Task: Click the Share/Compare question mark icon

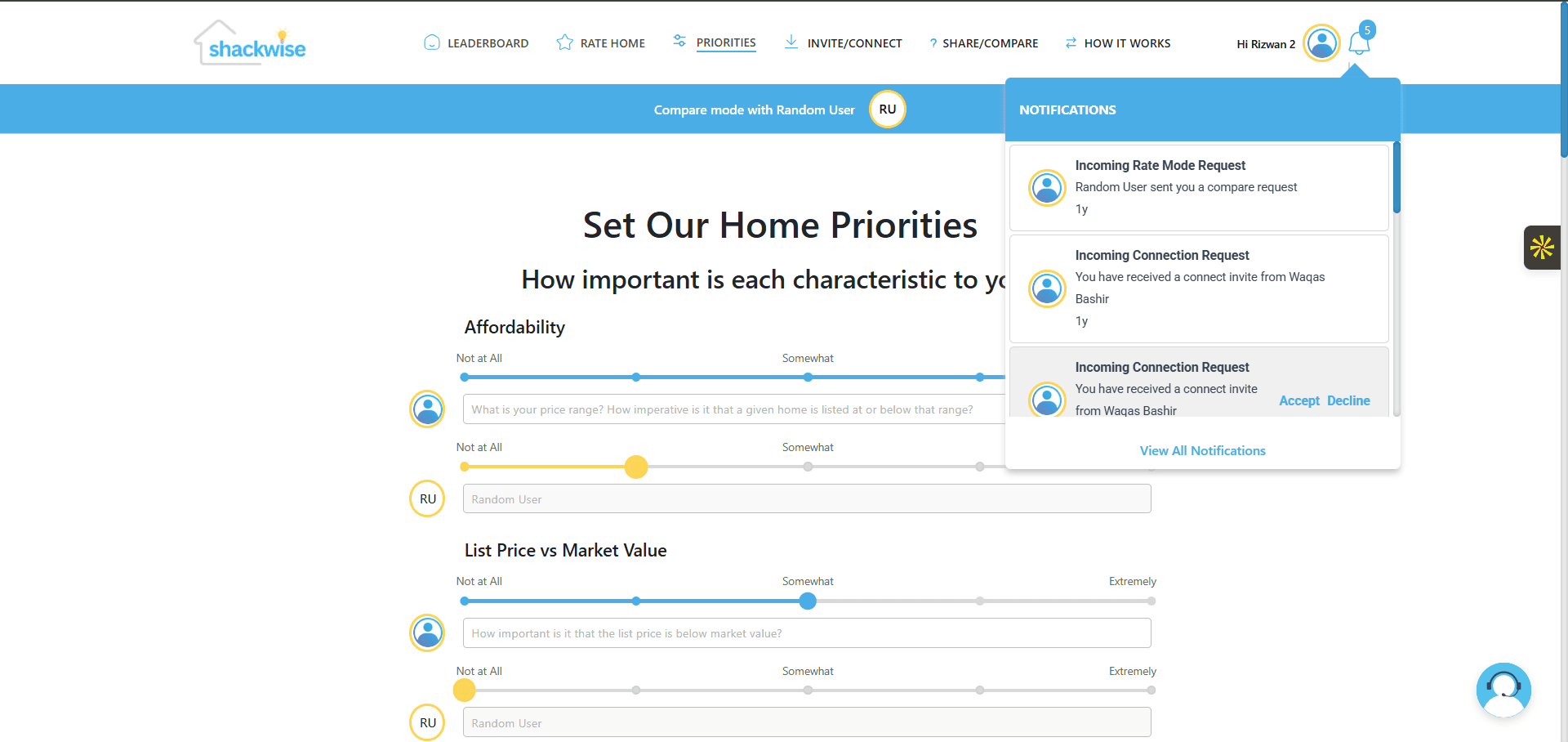Action: coord(933,43)
